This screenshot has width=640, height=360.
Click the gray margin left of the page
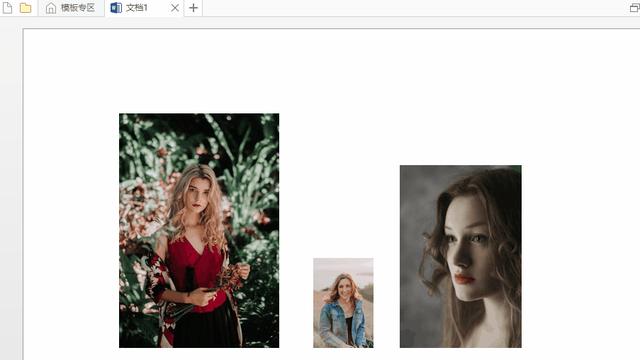click(11, 192)
